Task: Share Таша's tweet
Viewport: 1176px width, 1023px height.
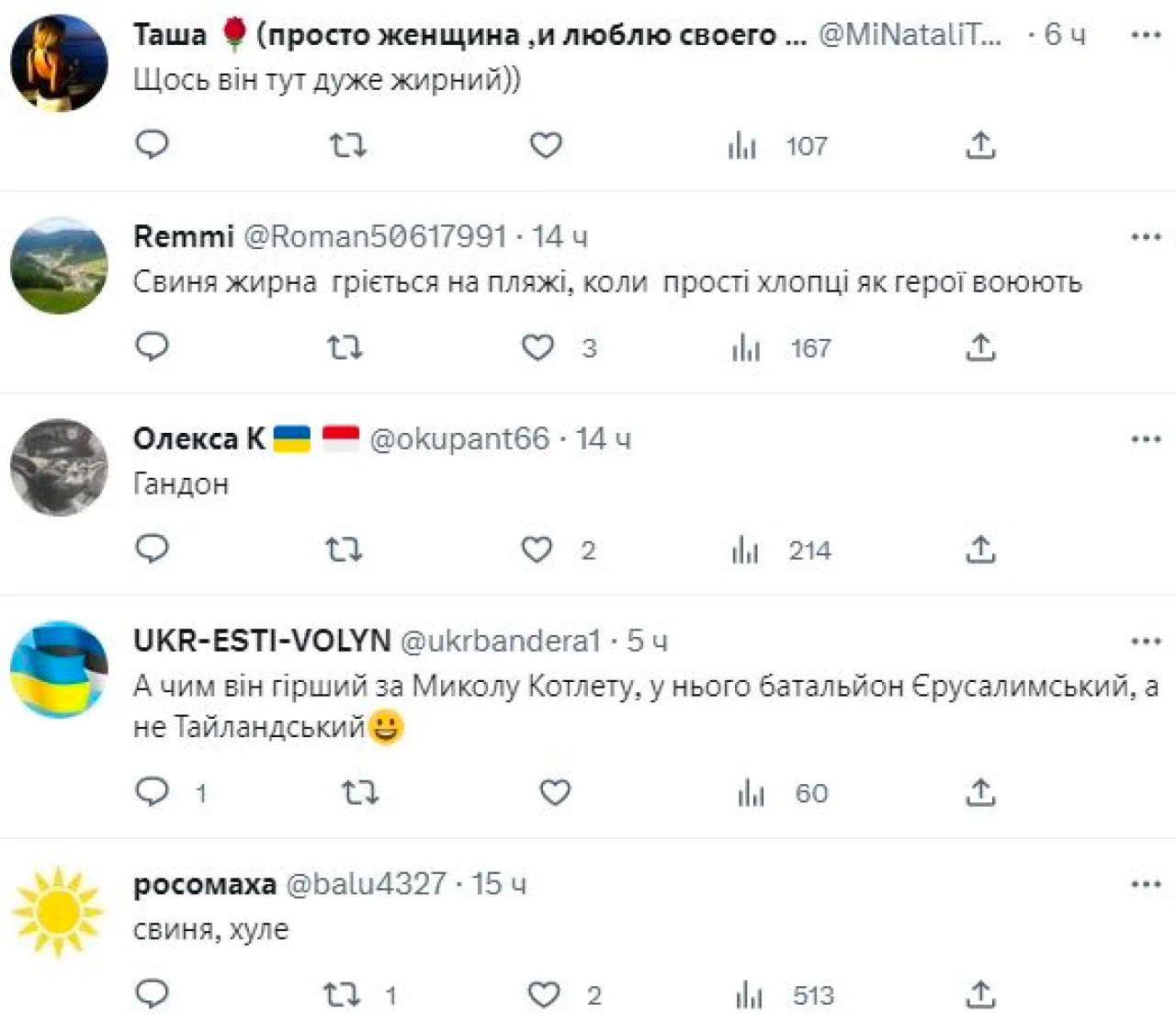Action: pos(980,145)
